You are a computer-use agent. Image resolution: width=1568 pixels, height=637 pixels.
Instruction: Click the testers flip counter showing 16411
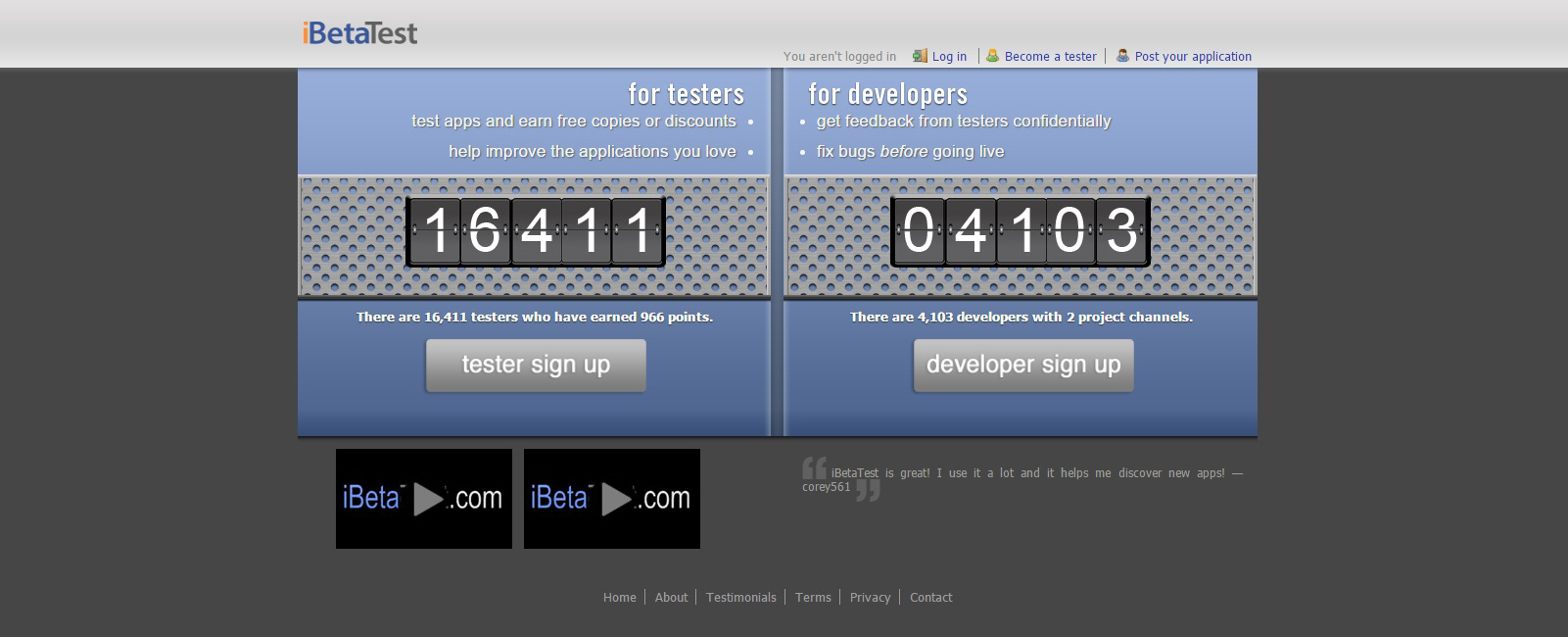[536, 232]
